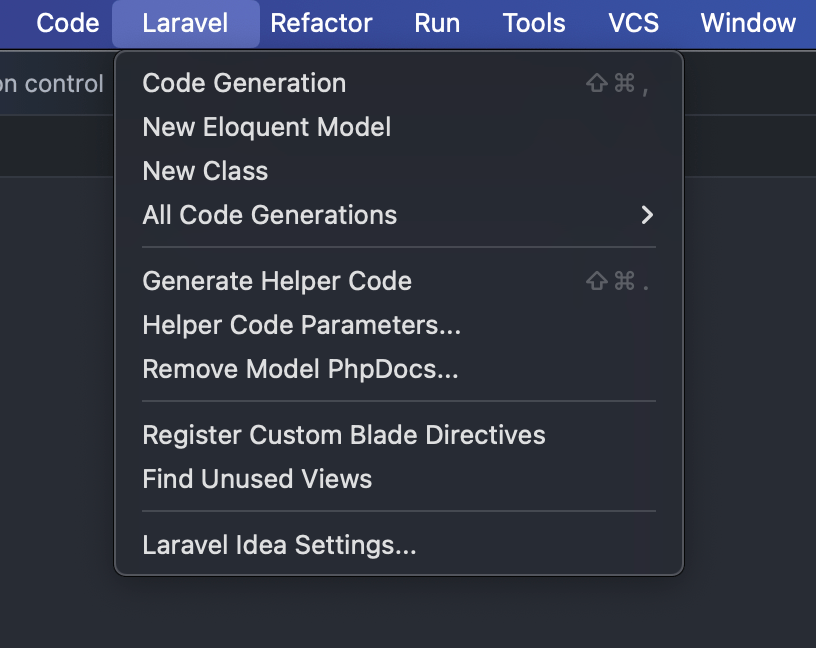Open the Refactor menu
816x648 pixels.
(321, 23)
